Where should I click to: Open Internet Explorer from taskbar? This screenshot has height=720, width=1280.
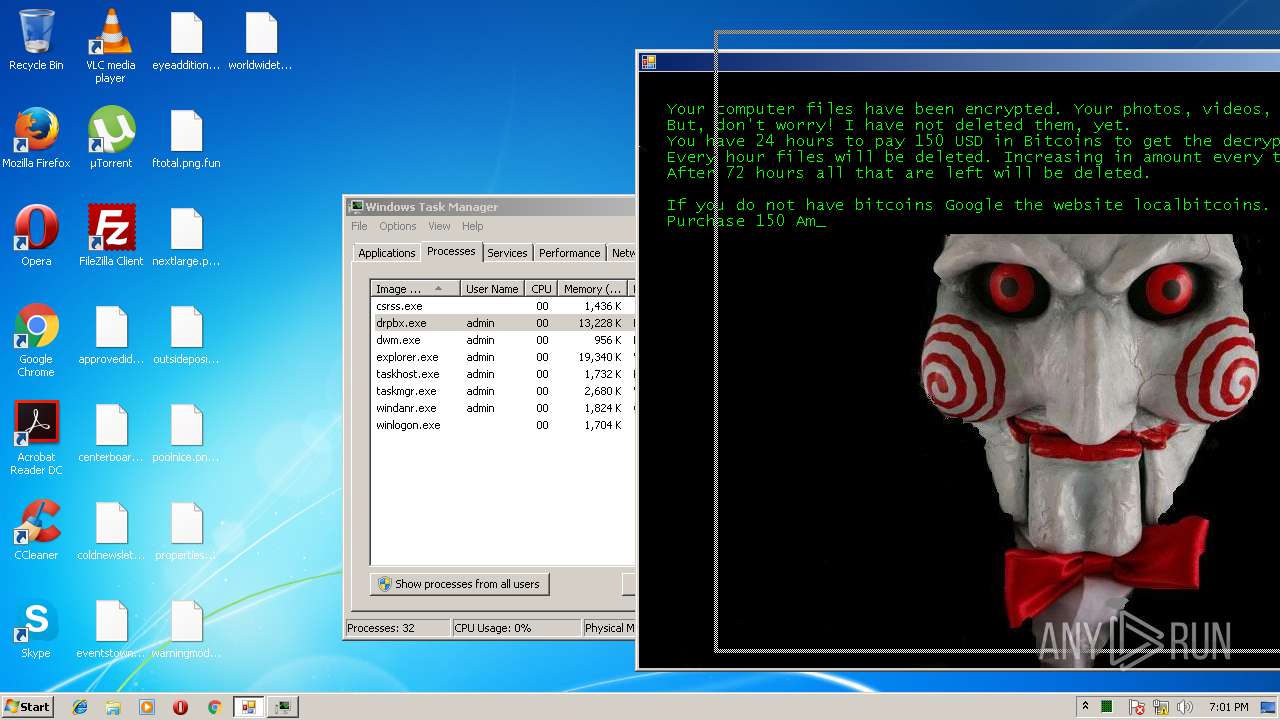point(80,707)
